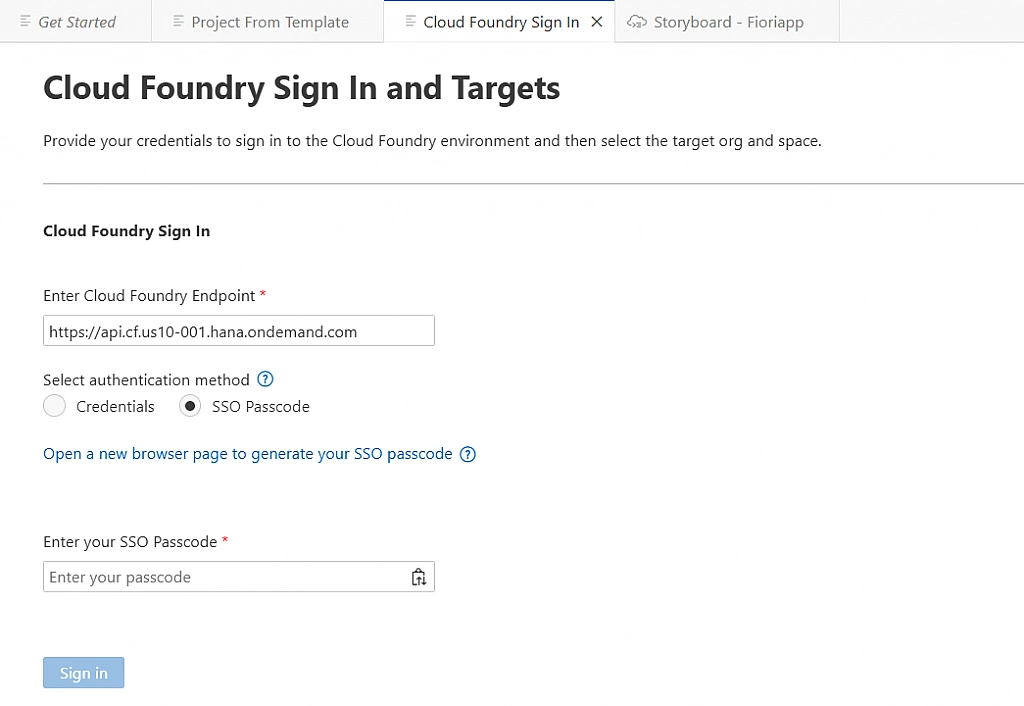This screenshot has width=1024, height=706.
Task: Click the cloud icon on the Storyboard tab
Action: tap(636, 22)
